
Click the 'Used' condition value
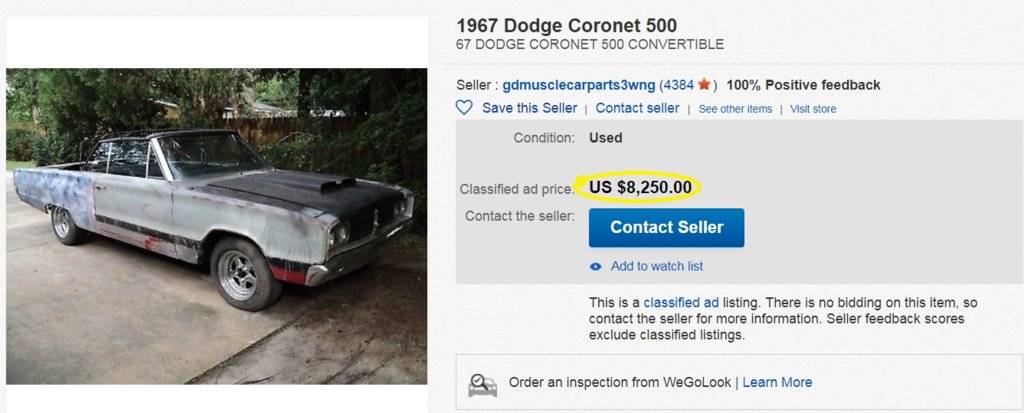606,137
